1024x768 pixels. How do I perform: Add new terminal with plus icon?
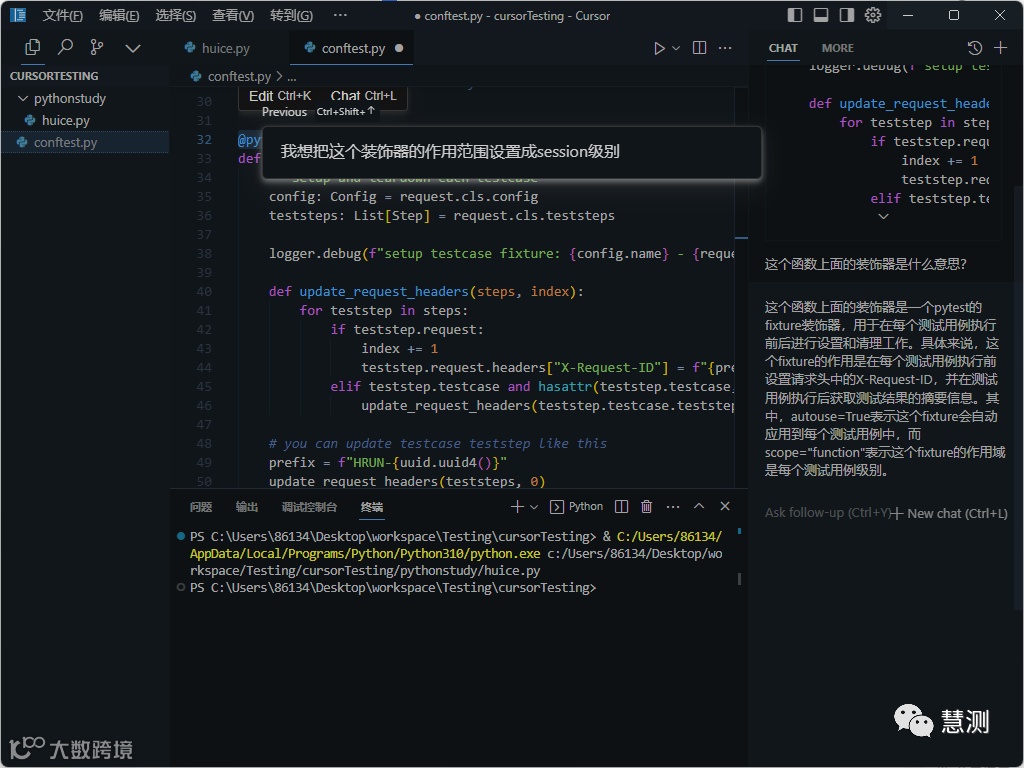pyautogui.click(x=517, y=506)
